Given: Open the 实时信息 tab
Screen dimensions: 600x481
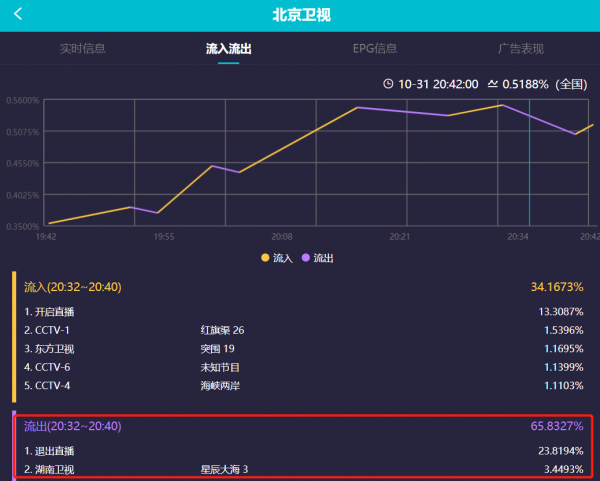Looking at the screenshot, I should click(82, 49).
